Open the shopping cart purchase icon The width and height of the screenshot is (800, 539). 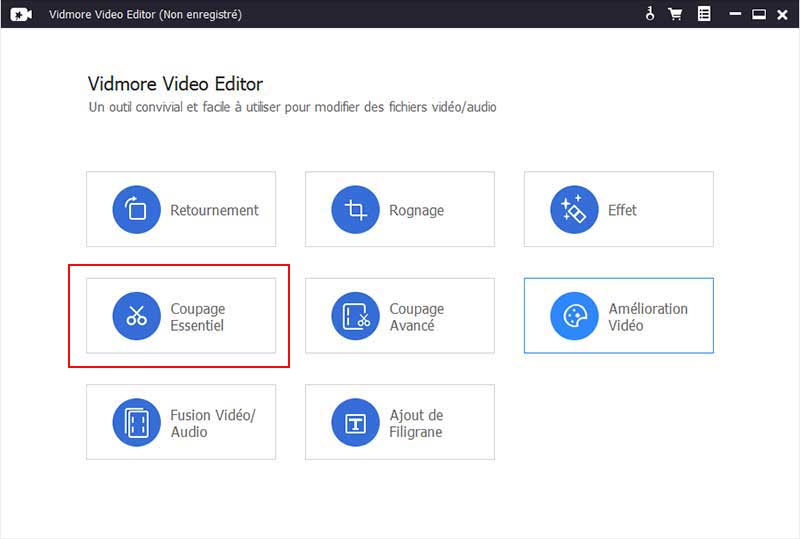pyautogui.click(x=676, y=14)
